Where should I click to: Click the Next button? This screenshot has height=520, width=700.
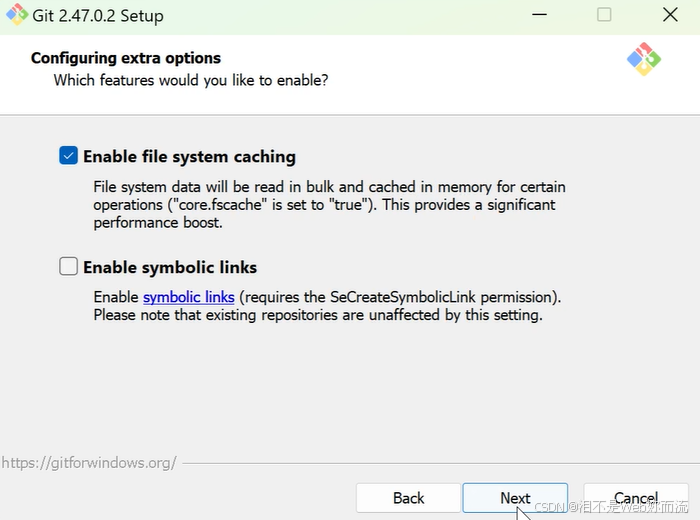[515, 498]
